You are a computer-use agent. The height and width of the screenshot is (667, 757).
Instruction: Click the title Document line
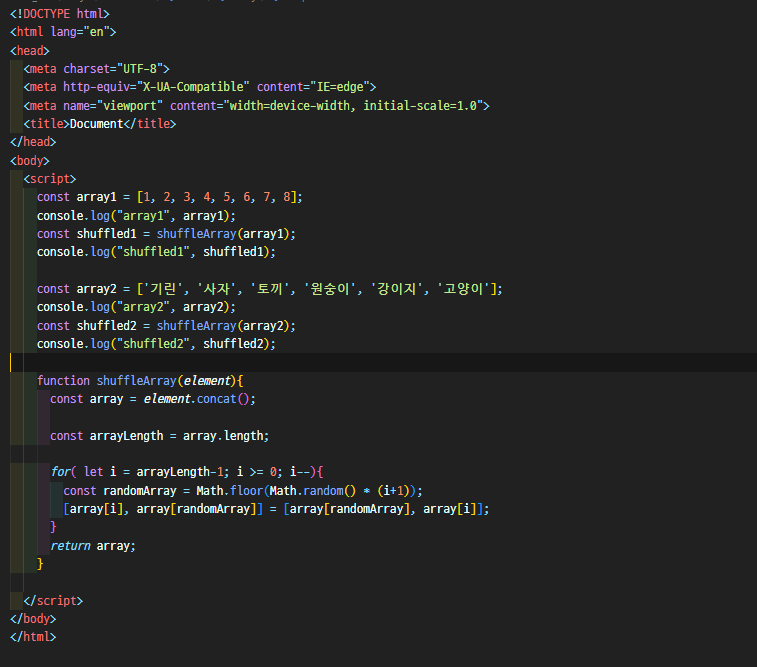(x=100, y=124)
